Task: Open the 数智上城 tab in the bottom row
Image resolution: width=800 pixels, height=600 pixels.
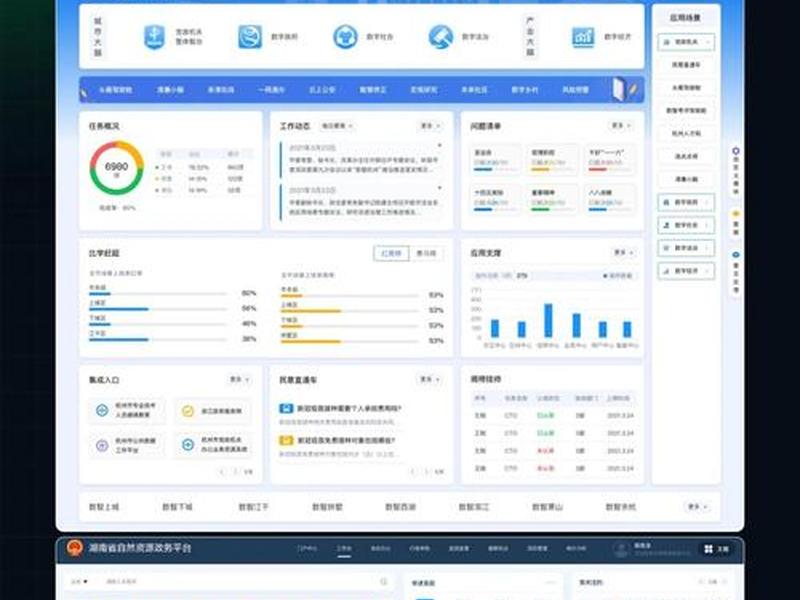Action: click(x=104, y=507)
